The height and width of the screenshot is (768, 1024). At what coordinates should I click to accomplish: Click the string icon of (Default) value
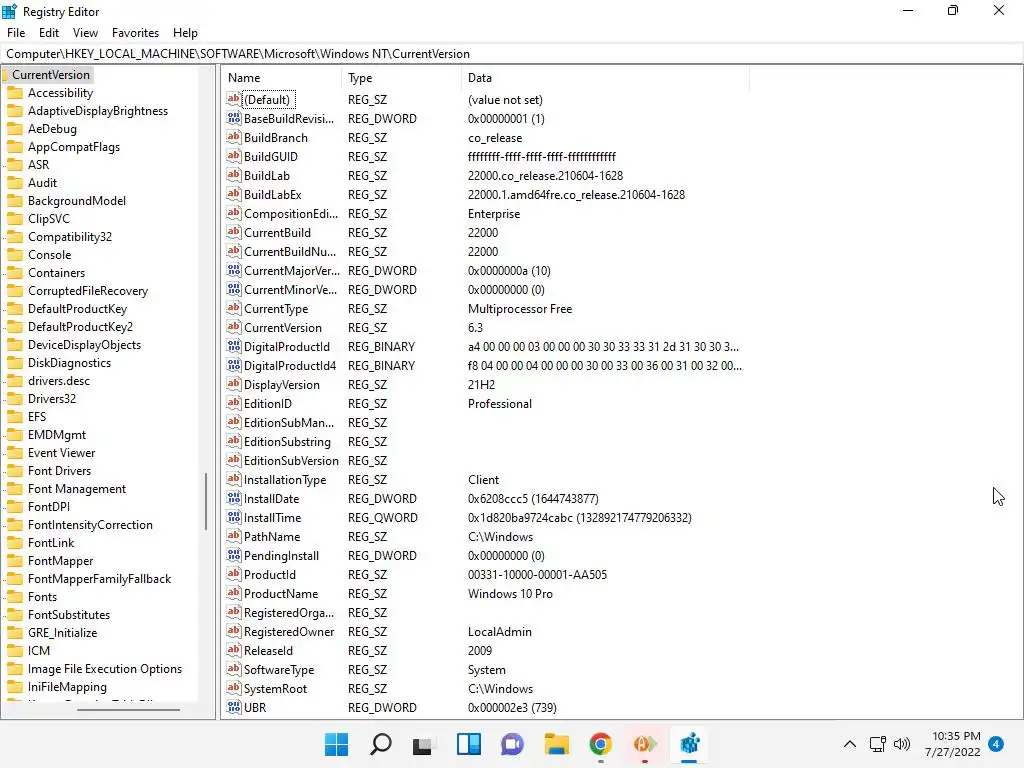pos(234,99)
